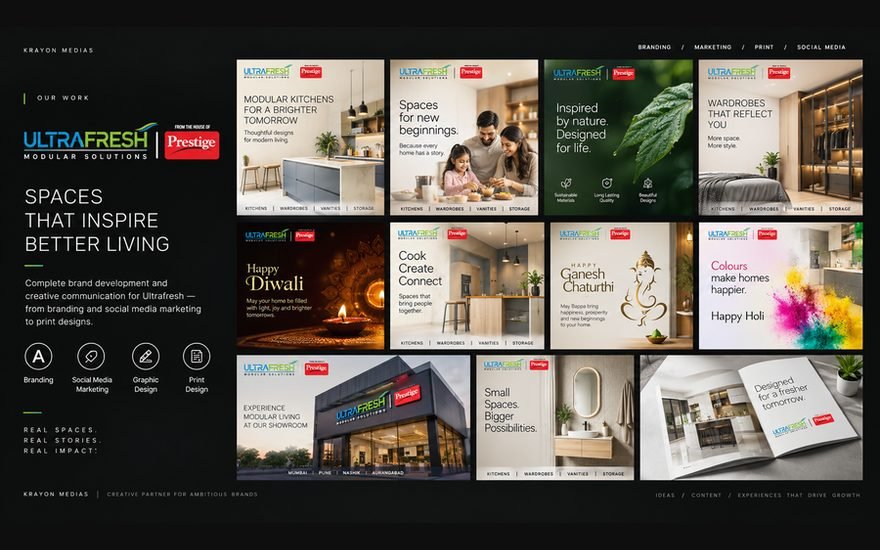Open the Happy Ganesh Chaturthi post
This screenshot has width=880, height=550.
point(621,286)
